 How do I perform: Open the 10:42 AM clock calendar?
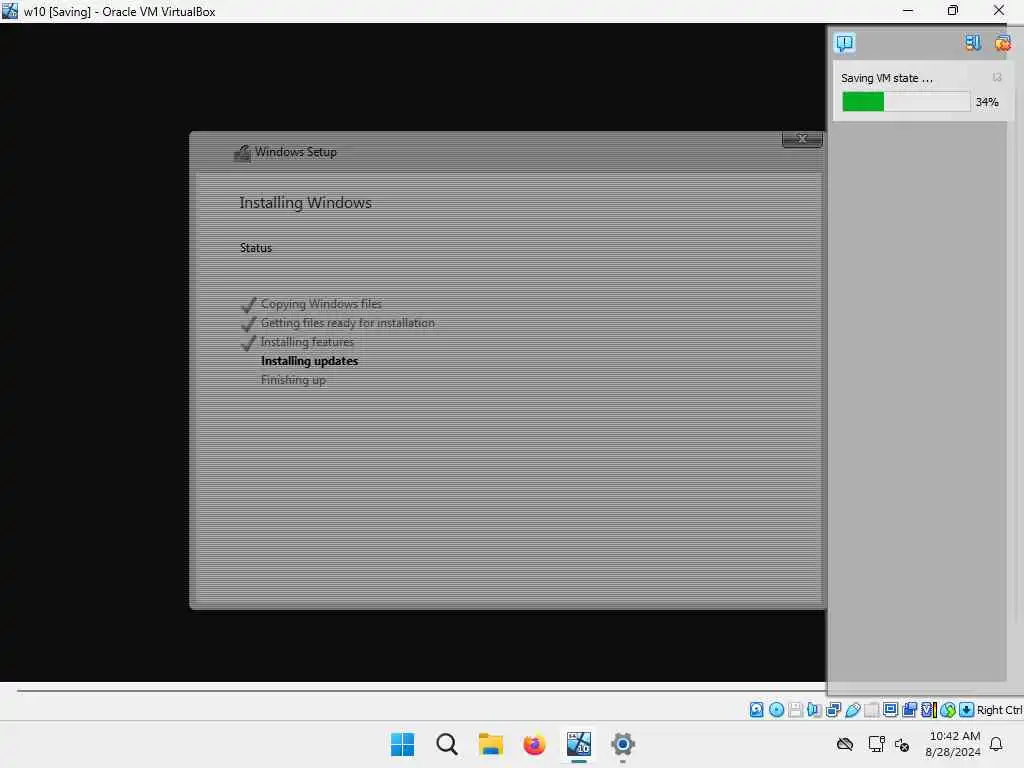(x=953, y=744)
